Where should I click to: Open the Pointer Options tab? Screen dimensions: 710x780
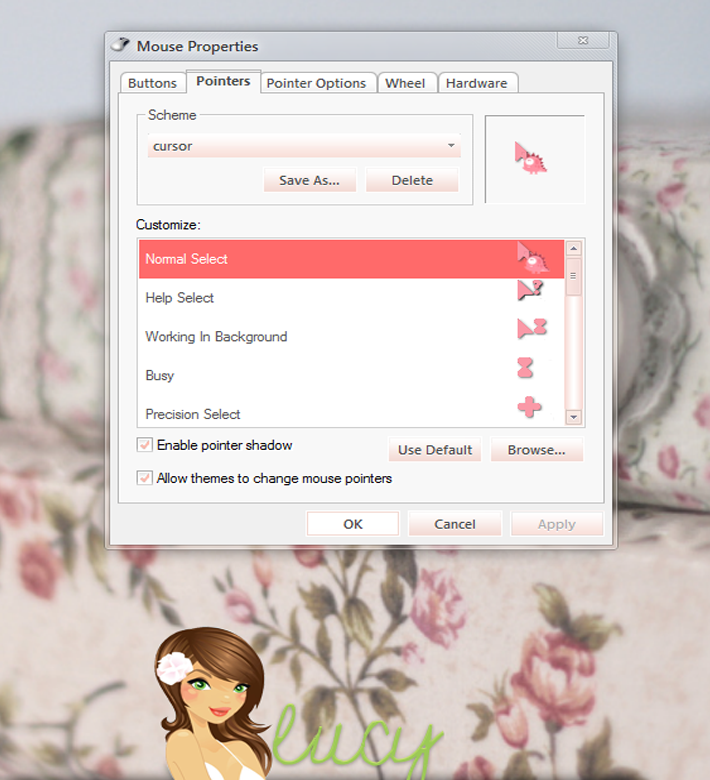click(x=316, y=83)
